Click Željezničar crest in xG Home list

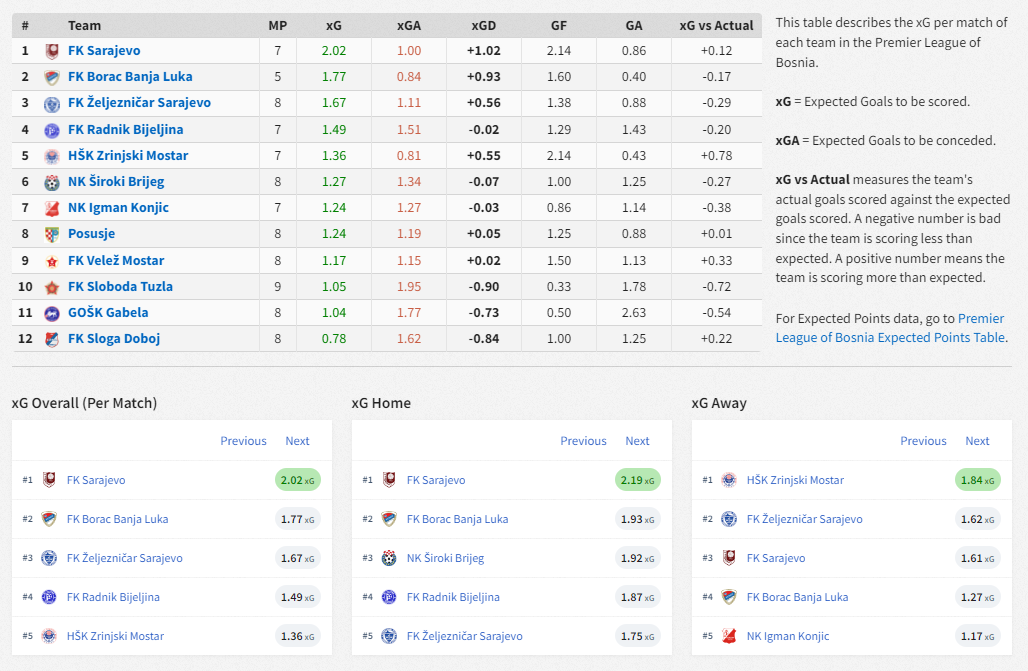pos(389,636)
